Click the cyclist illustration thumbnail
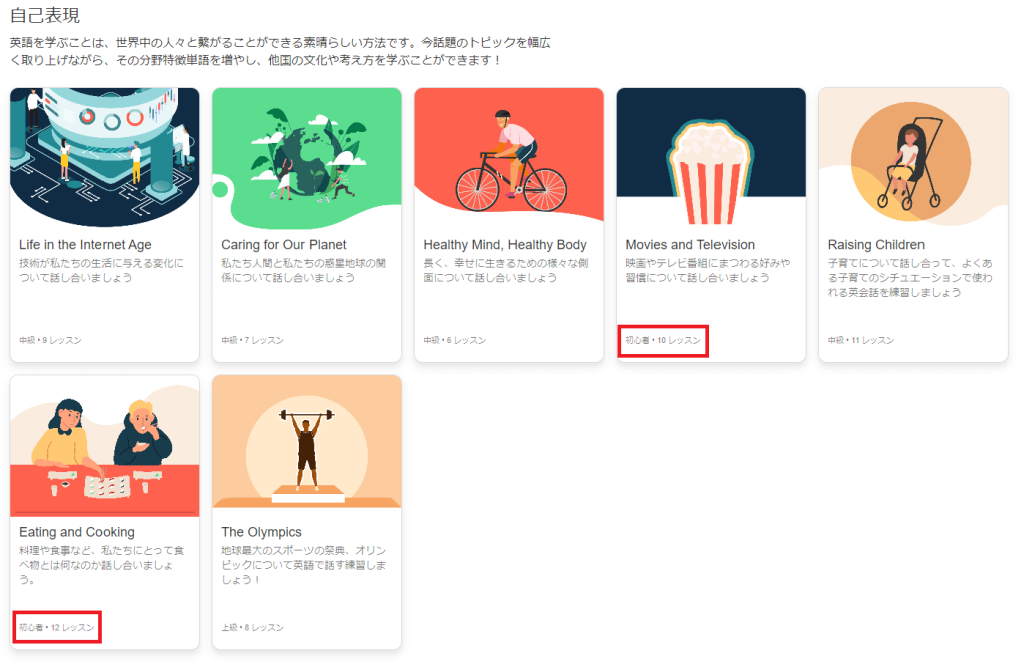Image resolution: width=1024 pixels, height=667 pixels. [509, 157]
